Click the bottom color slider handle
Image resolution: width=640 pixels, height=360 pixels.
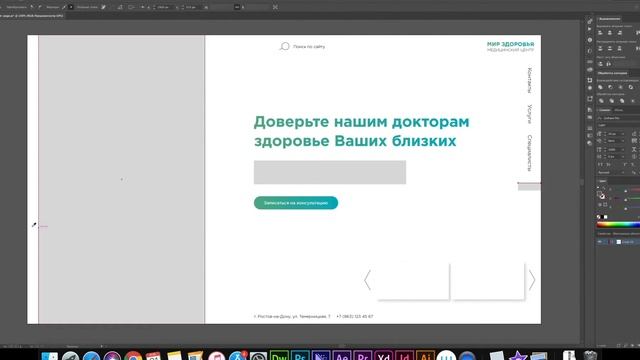[626, 209]
